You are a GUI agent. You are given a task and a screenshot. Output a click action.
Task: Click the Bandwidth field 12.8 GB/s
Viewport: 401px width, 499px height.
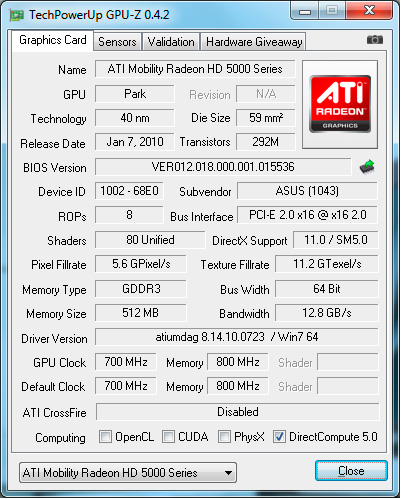tap(327, 313)
